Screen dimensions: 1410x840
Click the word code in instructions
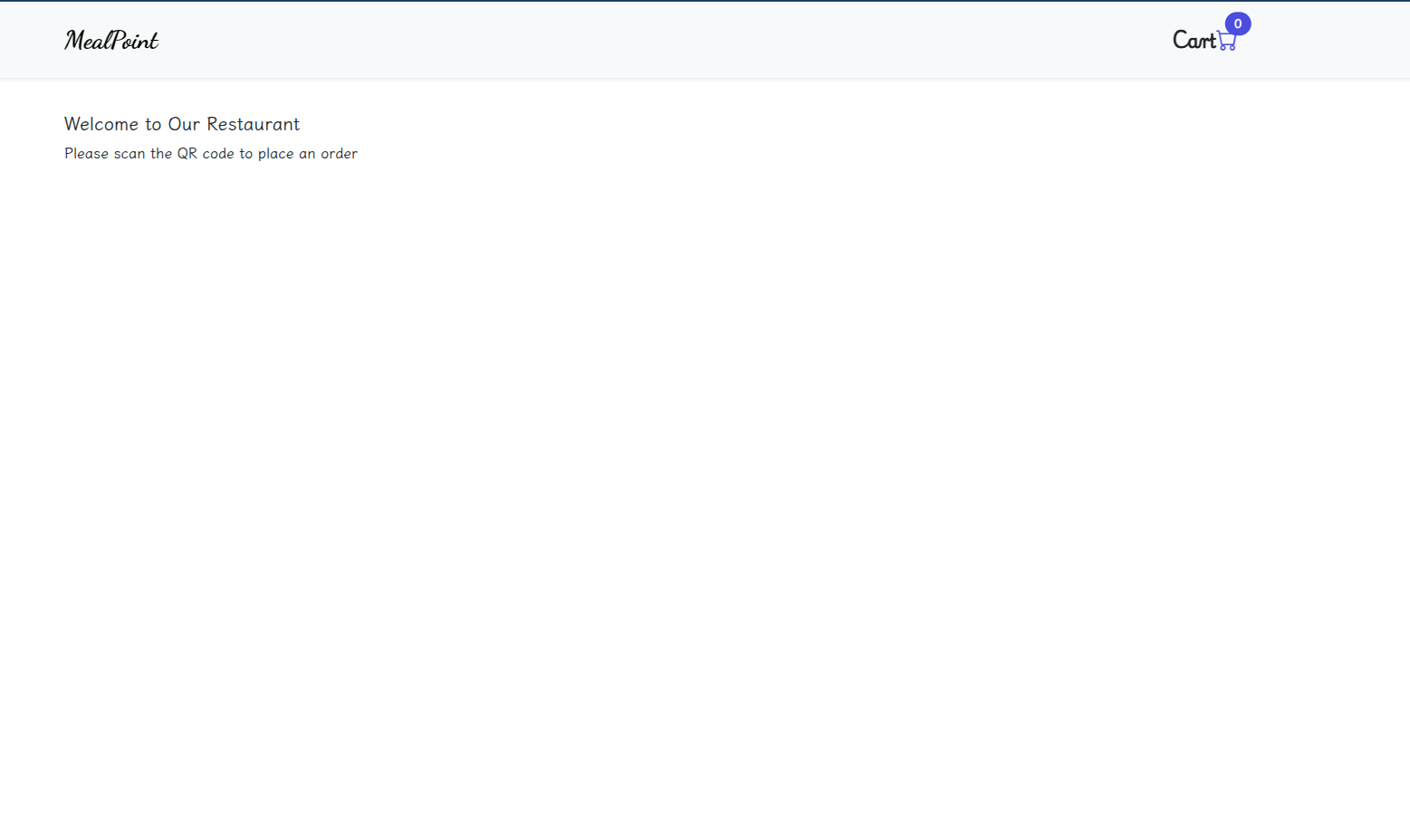click(218, 154)
